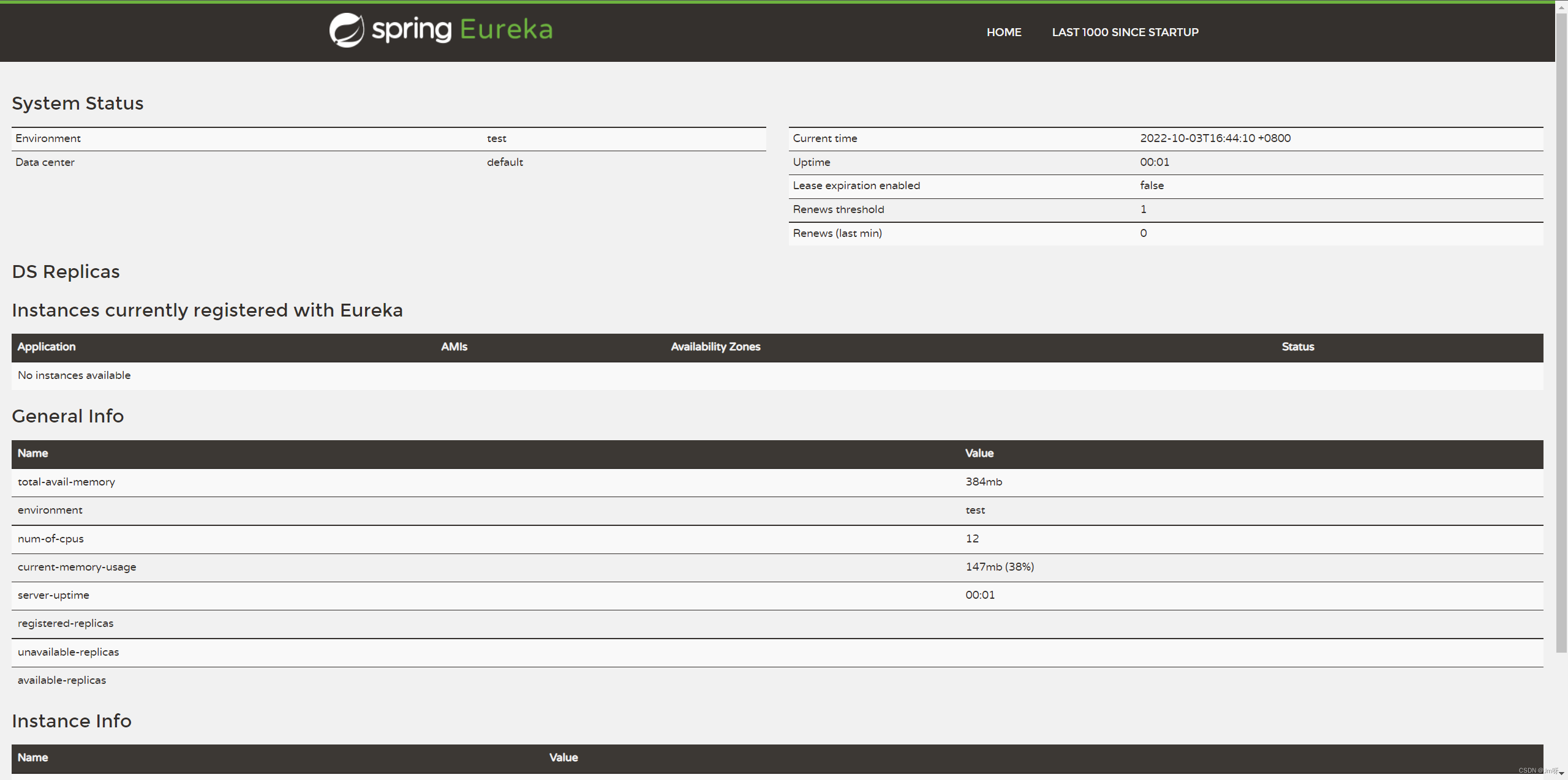The width and height of the screenshot is (1568, 780).
Task: Select the 384mb memory value
Action: (x=984, y=482)
